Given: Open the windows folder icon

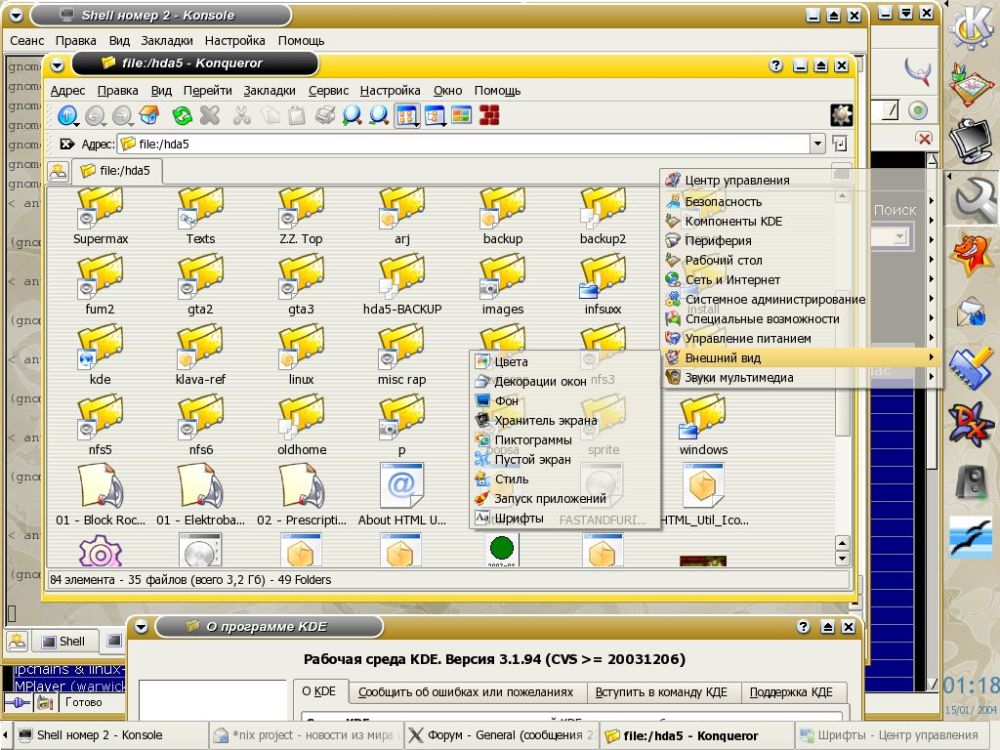Looking at the screenshot, I should [x=703, y=425].
